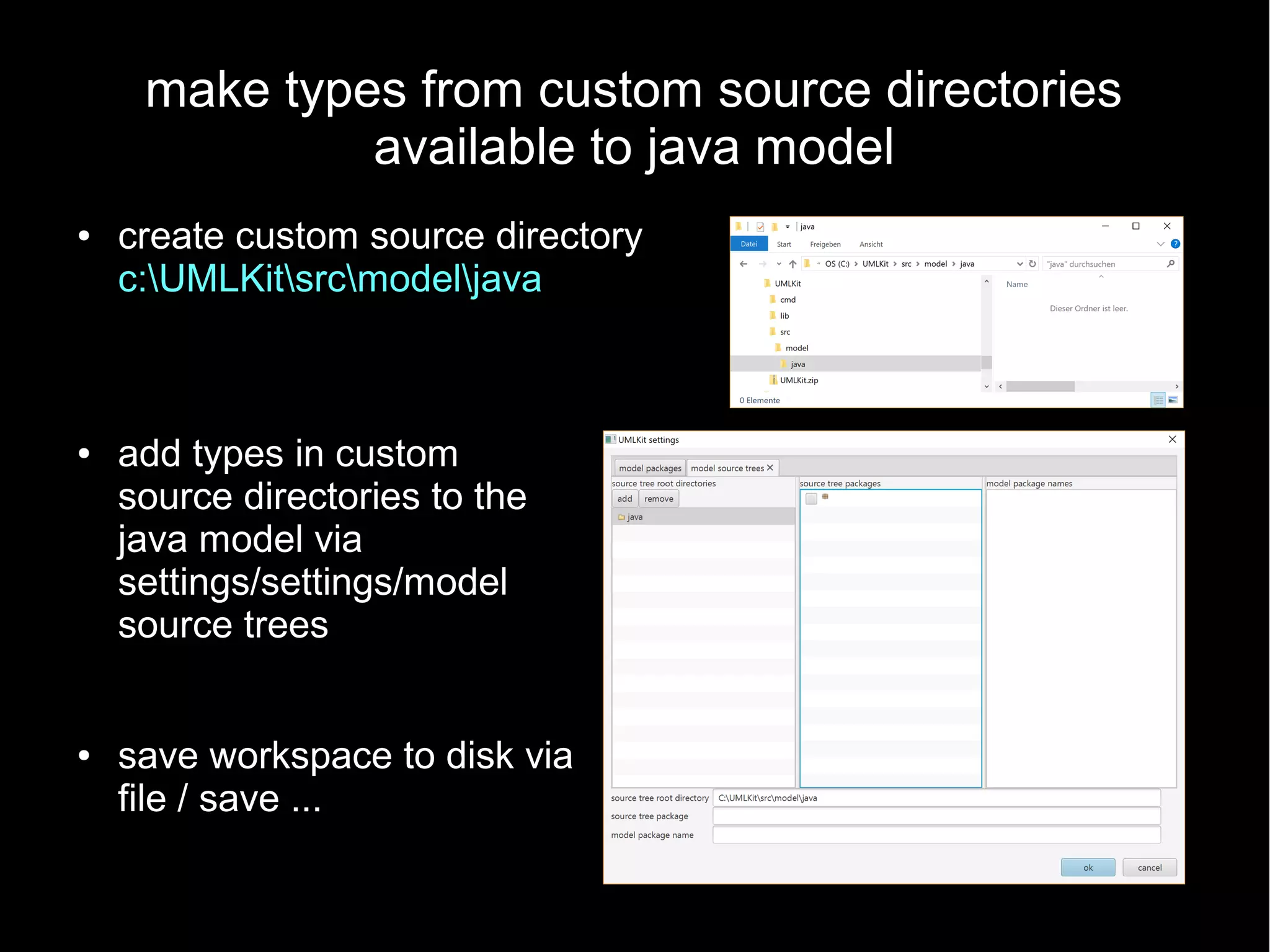1270x952 pixels.
Task: Switch Explorer to large thumbnails view icon
Action: pyautogui.click(x=1173, y=400)
